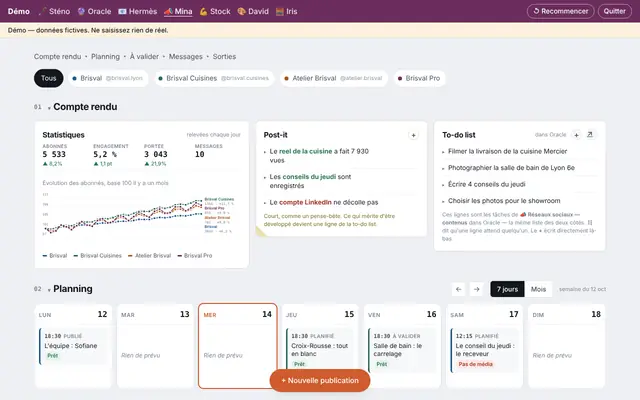Filter by Atelier Brisval account
640x400 pixels.
click(333, 78)
